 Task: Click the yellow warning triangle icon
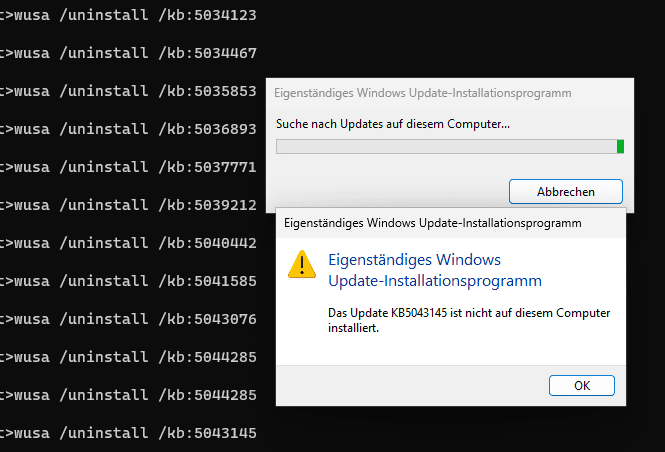(301, 263)
